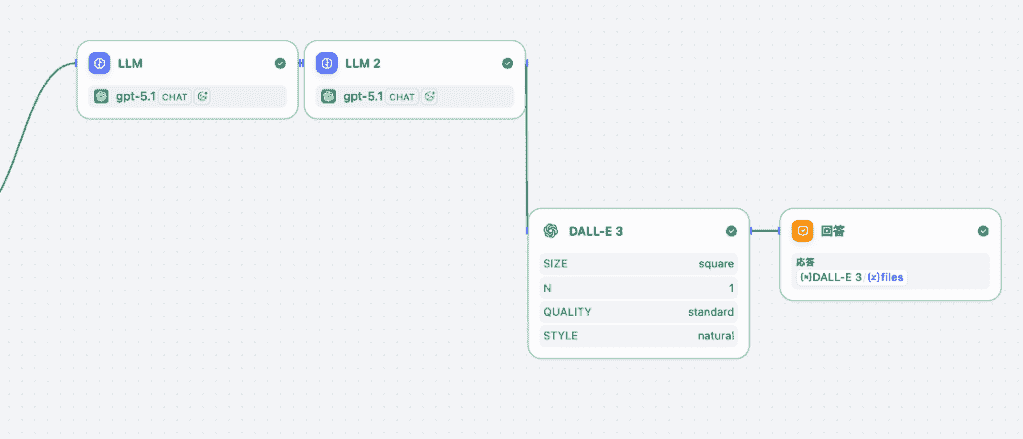Click the N value 1
This screenshot has width=1023, height=439.
coord(731,288)
